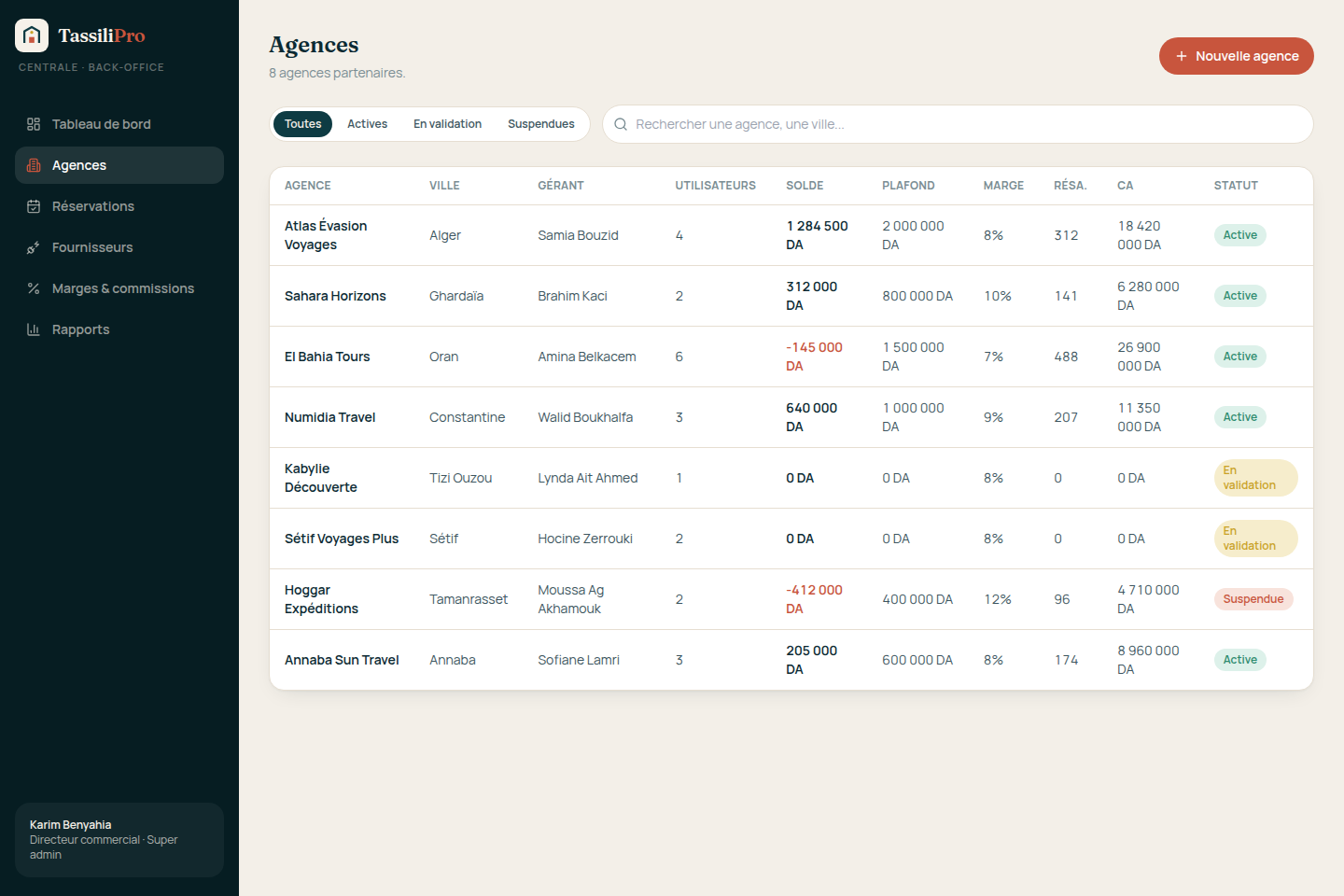The image size is (1344, 896).
Task: Click En validation badge for Kabylie Découverte
Action: tap(1256, 478)
